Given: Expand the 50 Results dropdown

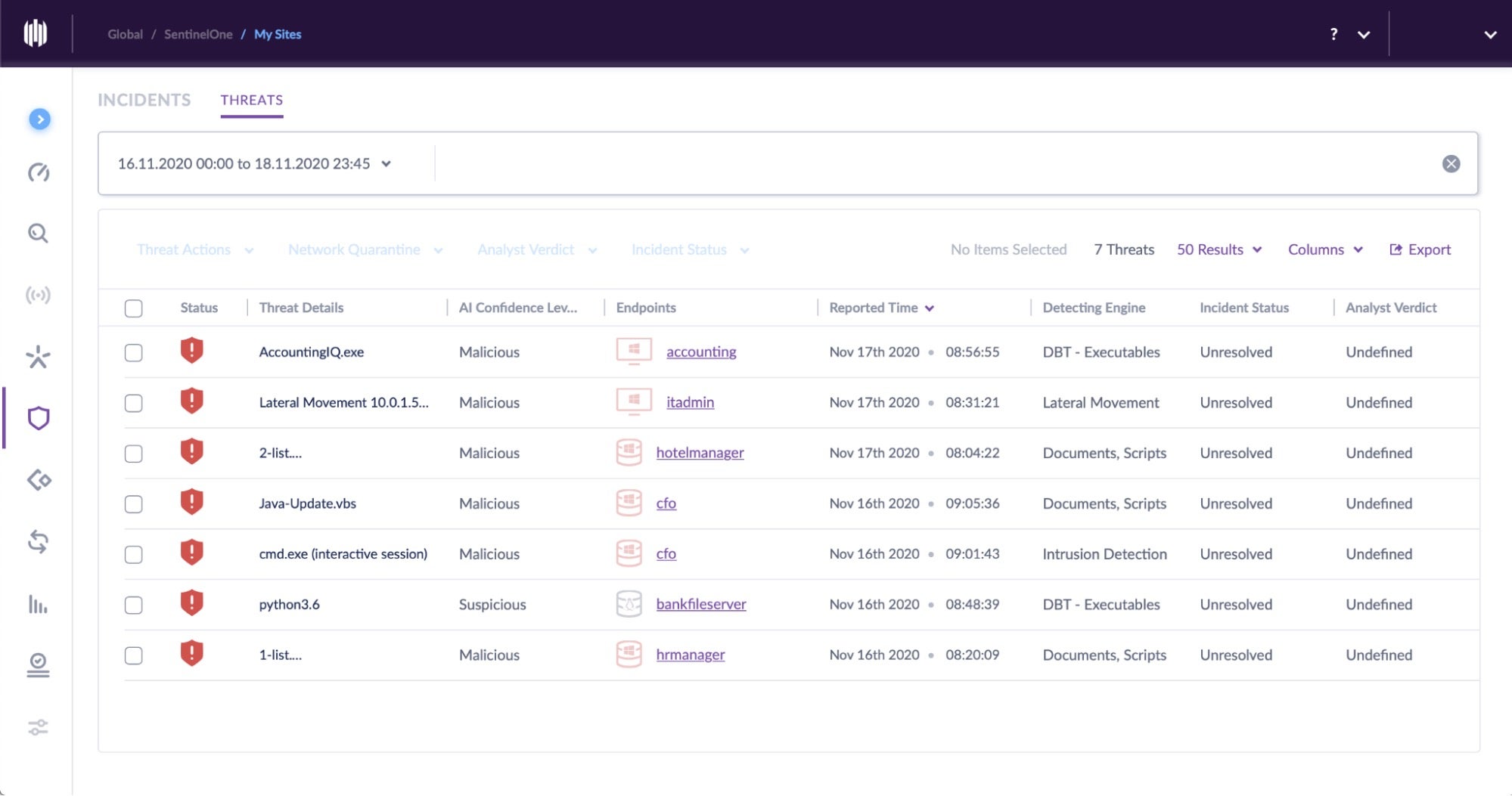Looking at the screenshot, I should [x=1219, y=249].
